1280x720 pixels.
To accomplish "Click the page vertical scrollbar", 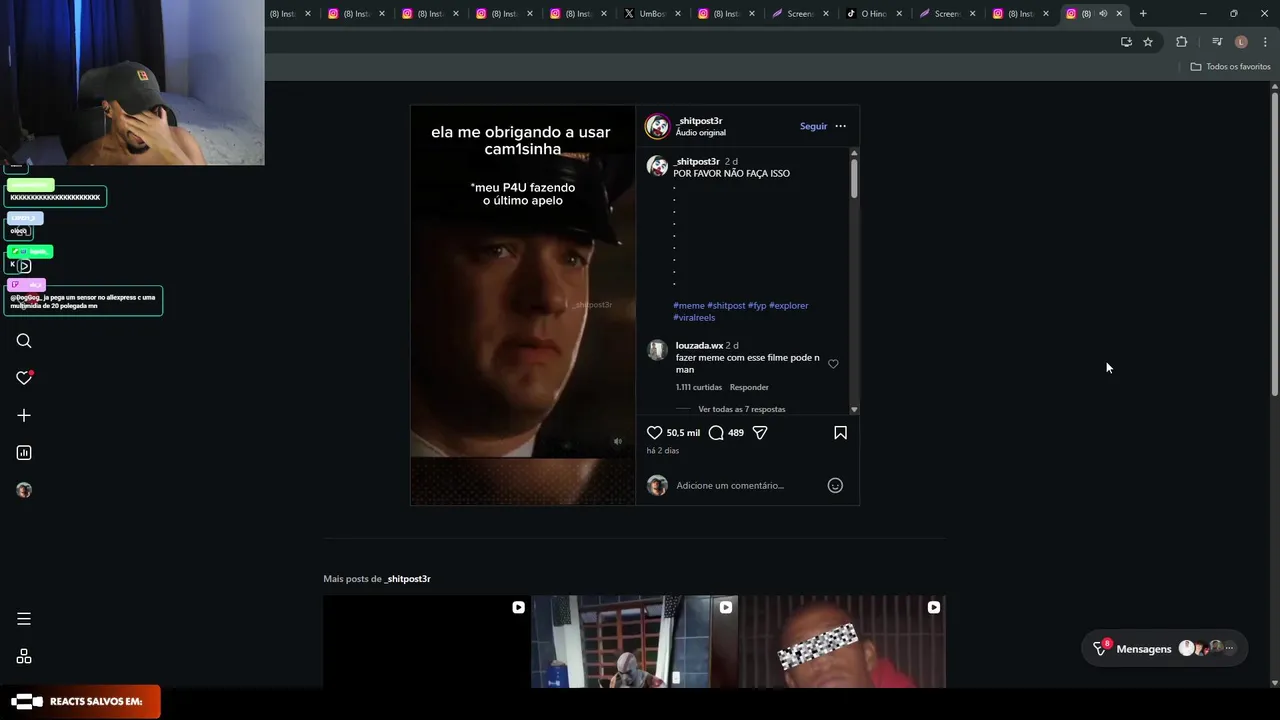I will click(1275, 245).
